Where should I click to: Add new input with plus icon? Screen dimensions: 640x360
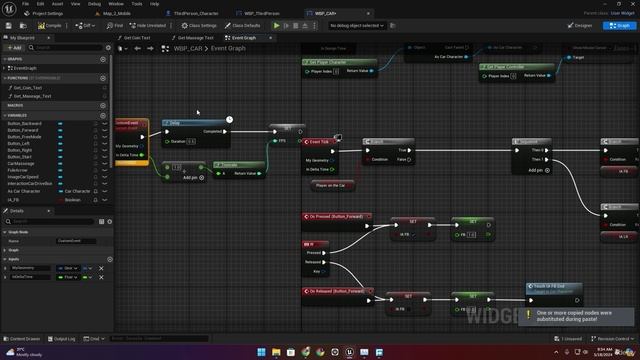[x=110, y=259]
